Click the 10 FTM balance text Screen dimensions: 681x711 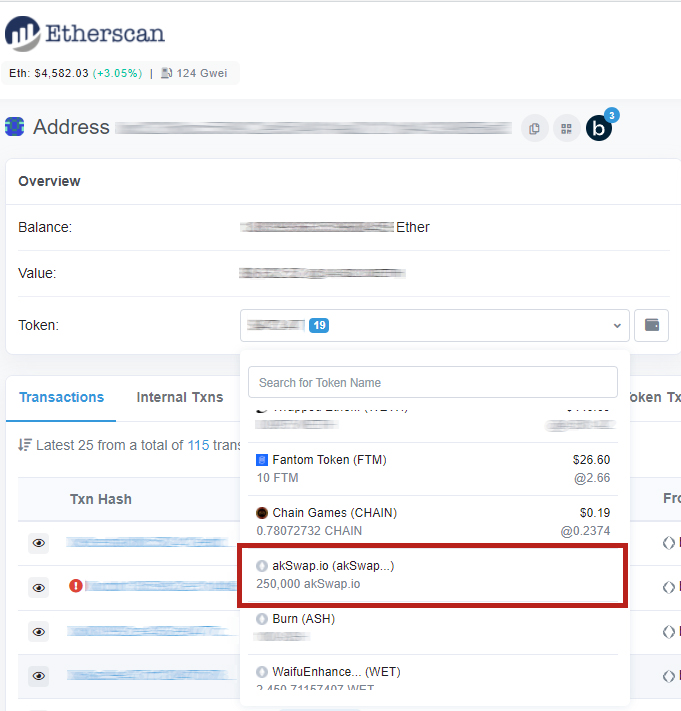click(277, 478)
